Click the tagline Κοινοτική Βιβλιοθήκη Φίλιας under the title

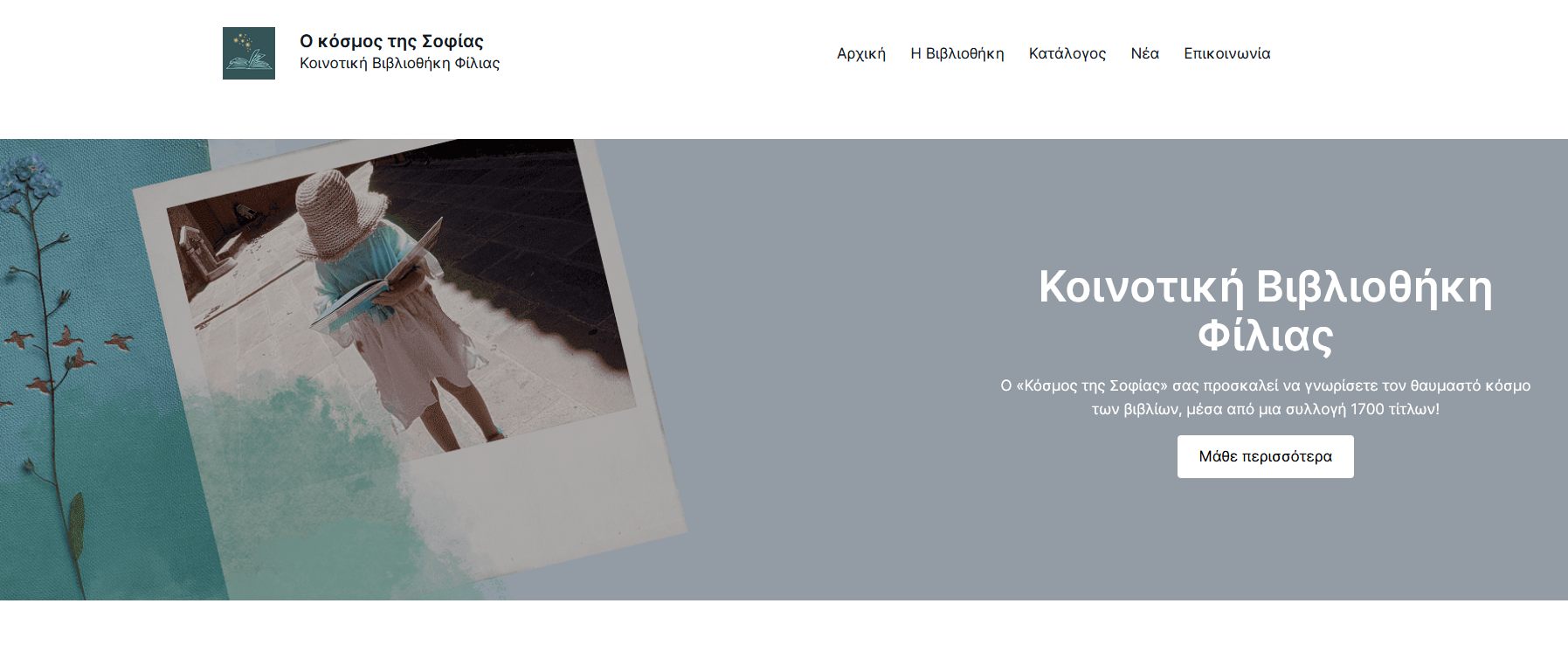399,63
